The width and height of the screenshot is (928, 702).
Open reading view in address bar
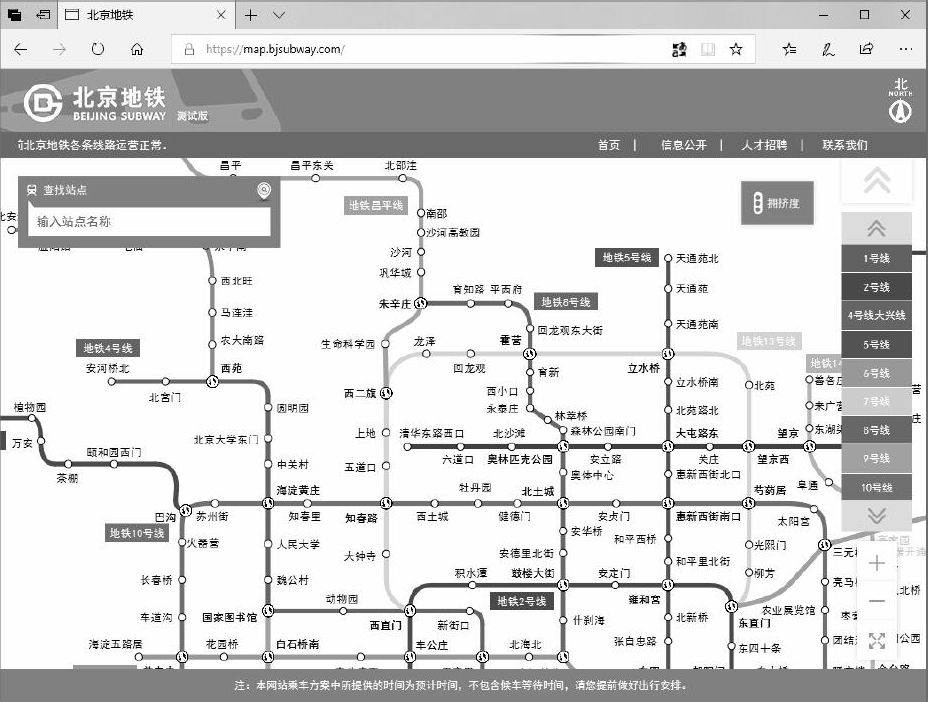[708, 49]
